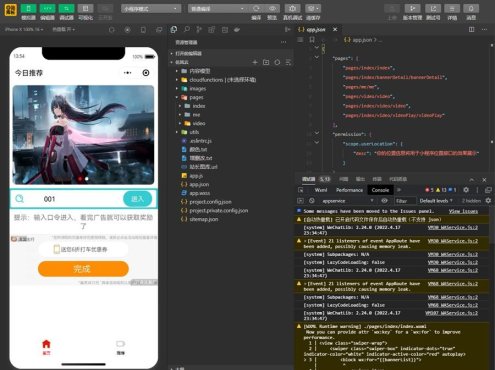Open the resource manager more options menu
495x370 pixels.
283,42
